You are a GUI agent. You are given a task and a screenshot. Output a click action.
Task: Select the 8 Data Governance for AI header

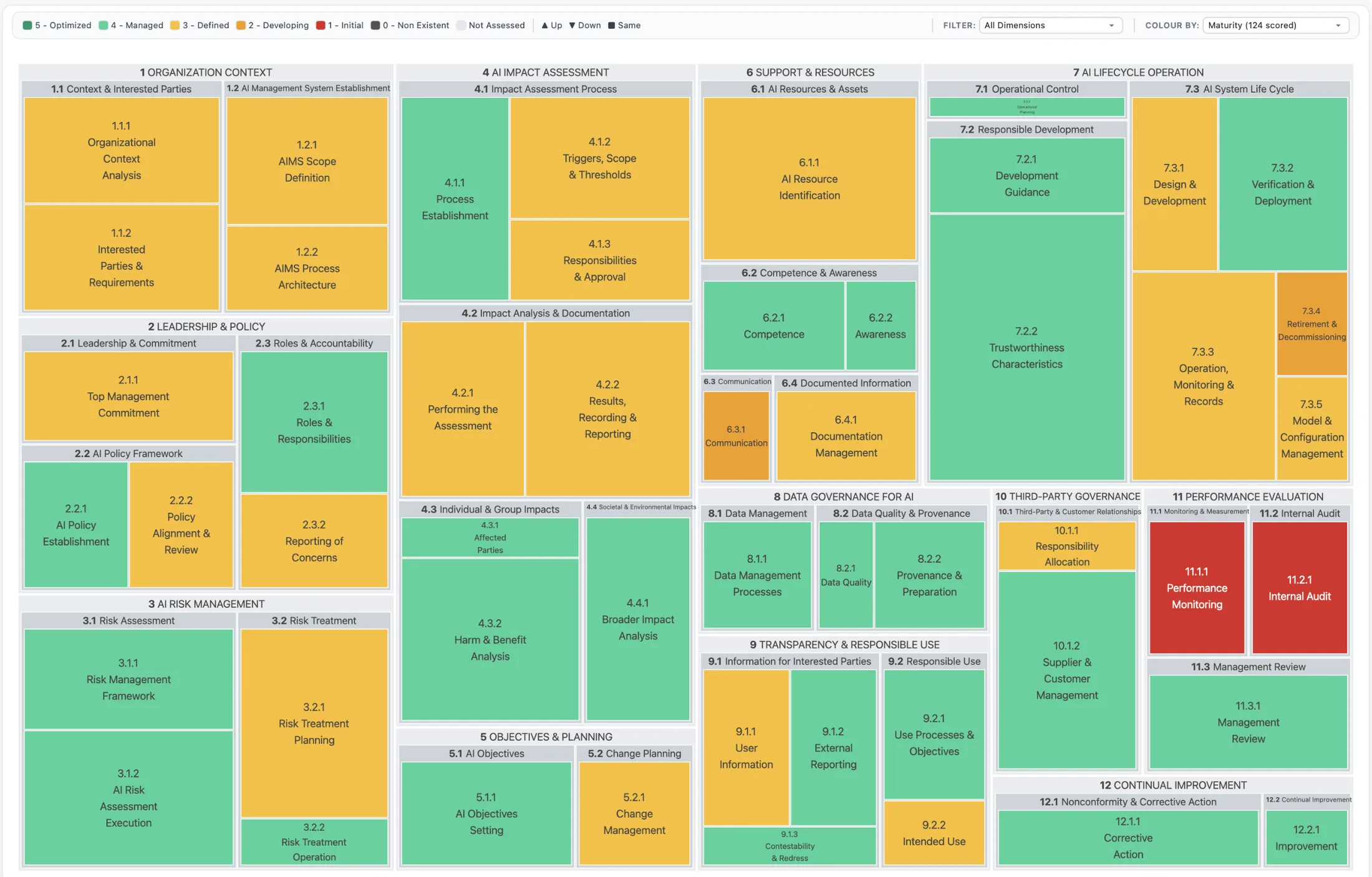[844, 497]
